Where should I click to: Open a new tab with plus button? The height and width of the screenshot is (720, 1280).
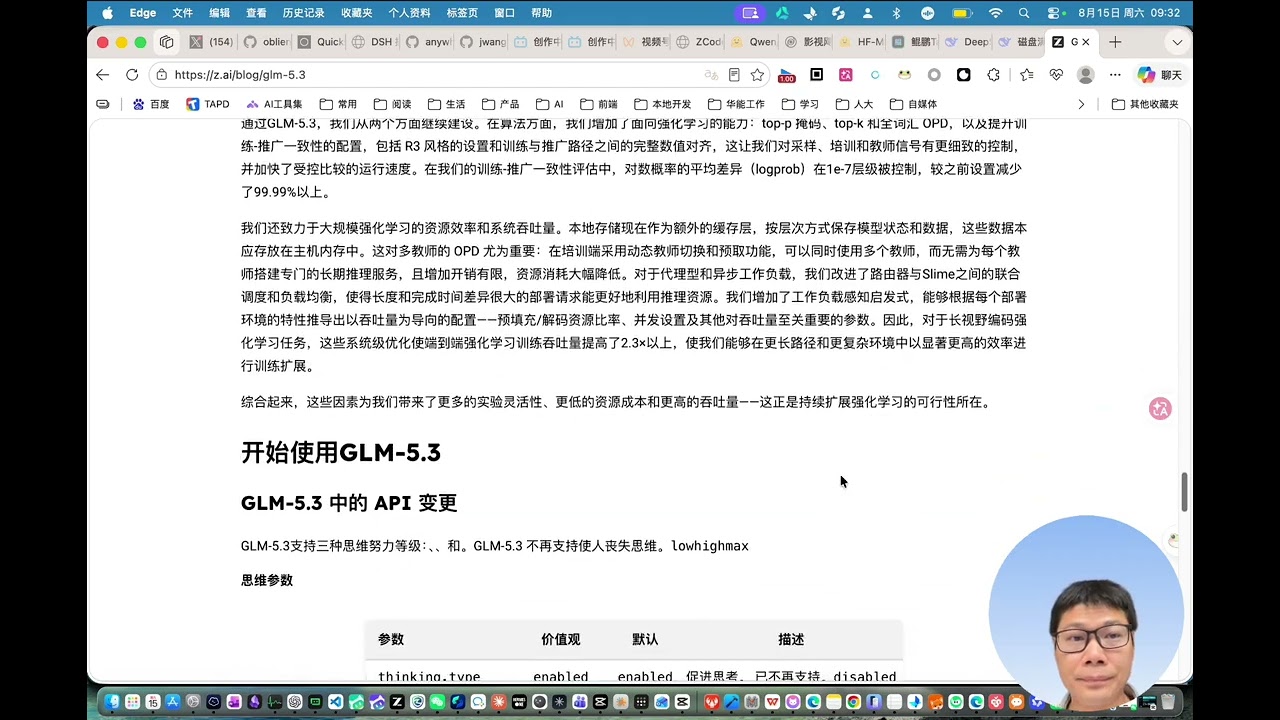(x=1115, y=42)
